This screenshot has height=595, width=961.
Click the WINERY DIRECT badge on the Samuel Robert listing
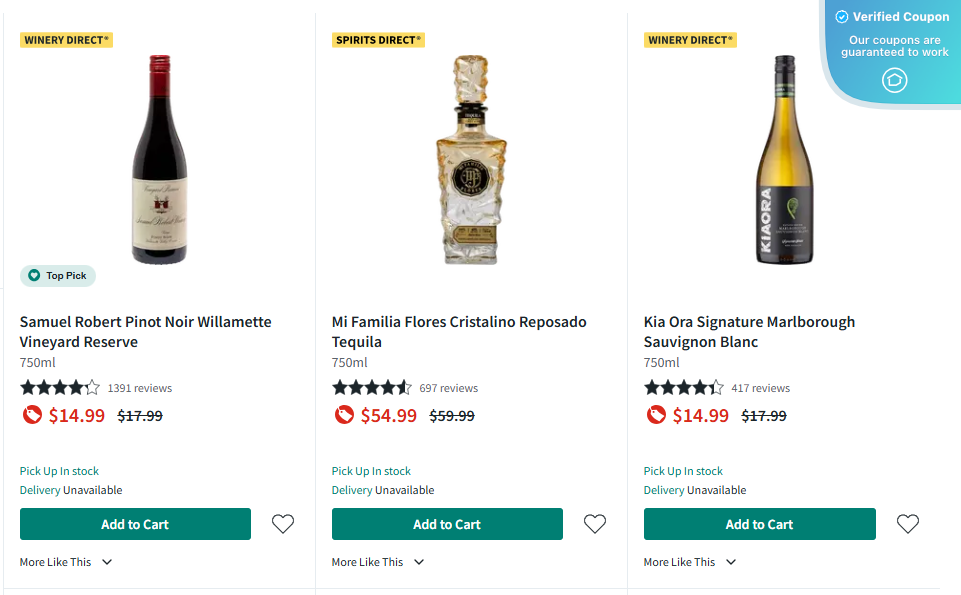click(x=66, y=39)
